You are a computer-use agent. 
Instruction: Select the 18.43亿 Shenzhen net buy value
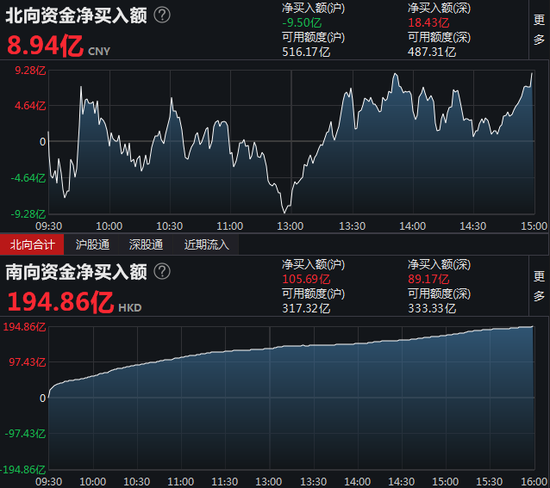coord(428,23)
